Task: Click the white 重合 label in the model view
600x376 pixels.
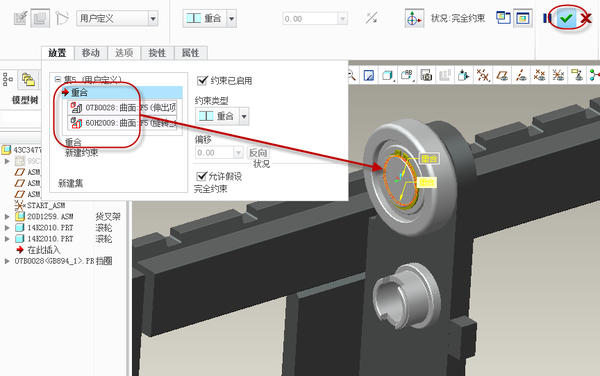Action: pyautogui.click(x=429, y=158)
